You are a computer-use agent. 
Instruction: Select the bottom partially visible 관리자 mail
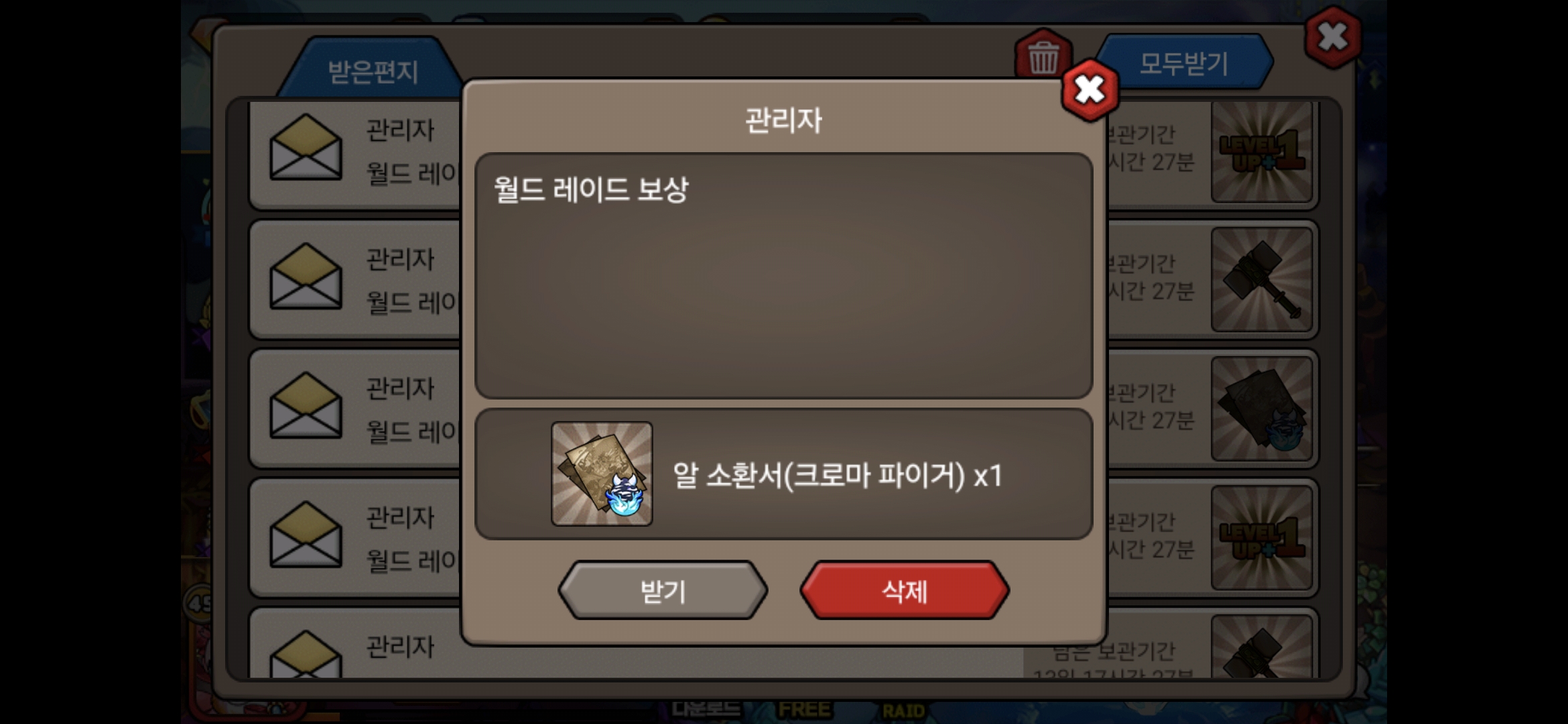[783, 645]
